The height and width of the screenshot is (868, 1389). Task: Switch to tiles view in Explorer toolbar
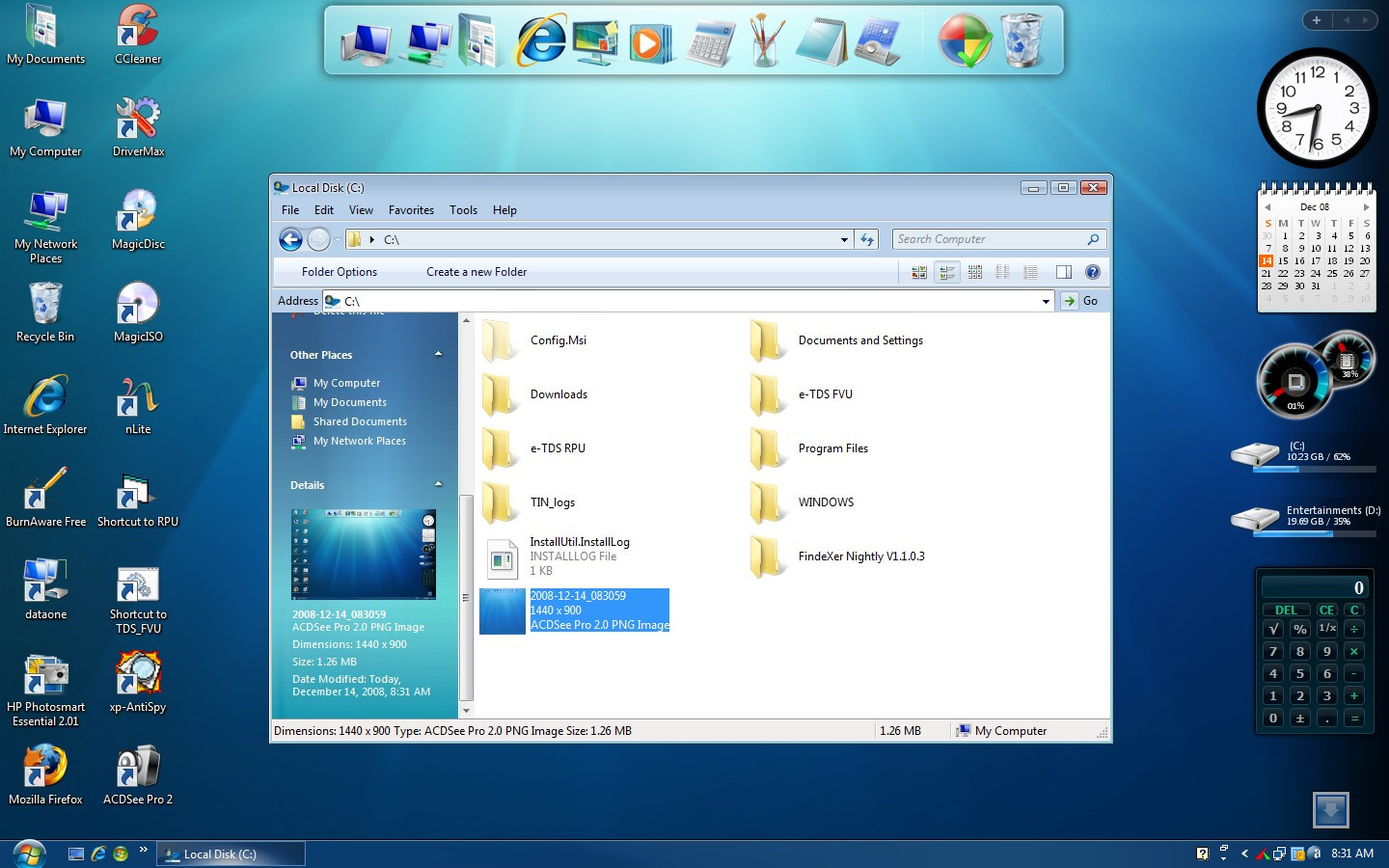click(947, 272)
